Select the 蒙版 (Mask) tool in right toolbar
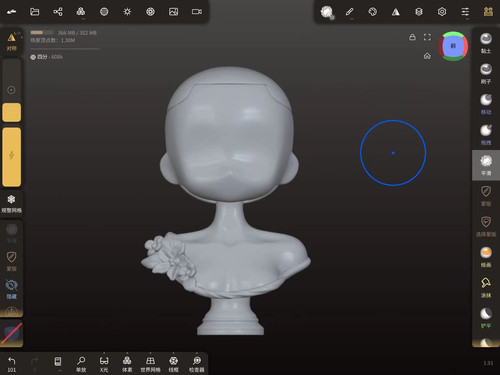Viewport: 500px width, 375px height. [x=486, y=196]
